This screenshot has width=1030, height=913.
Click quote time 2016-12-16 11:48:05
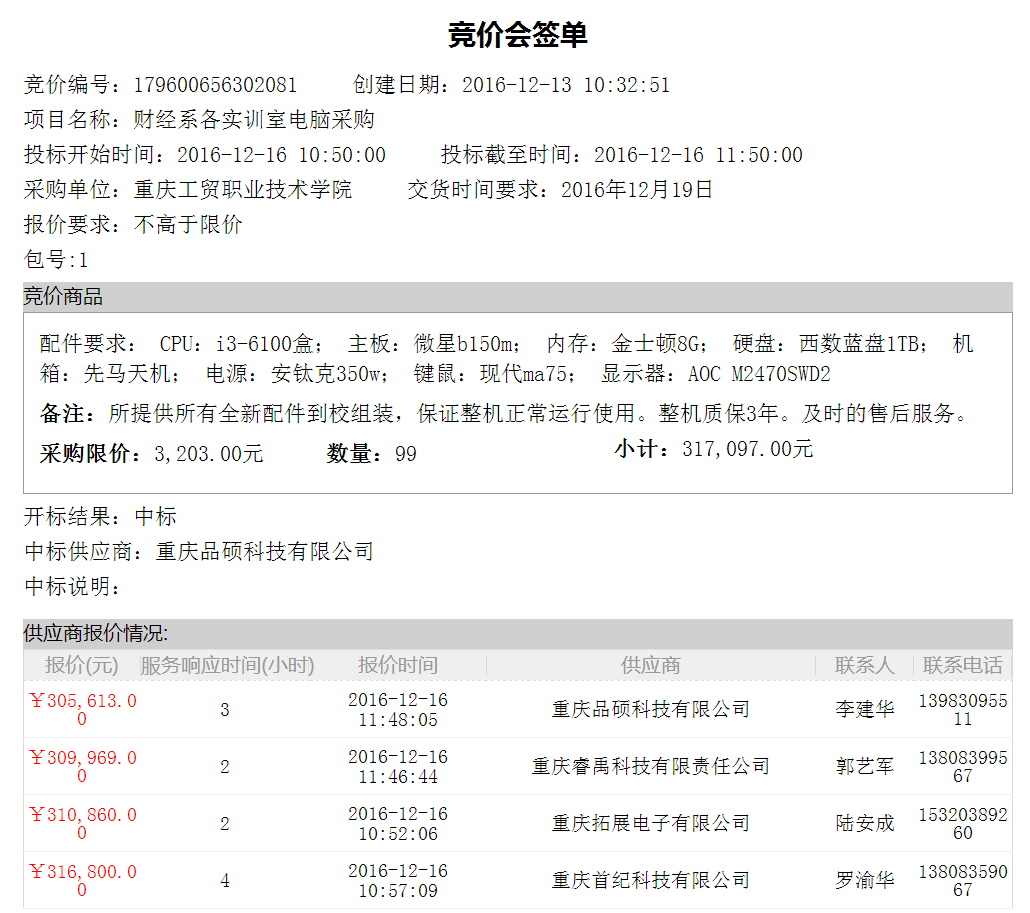point(398,709)
